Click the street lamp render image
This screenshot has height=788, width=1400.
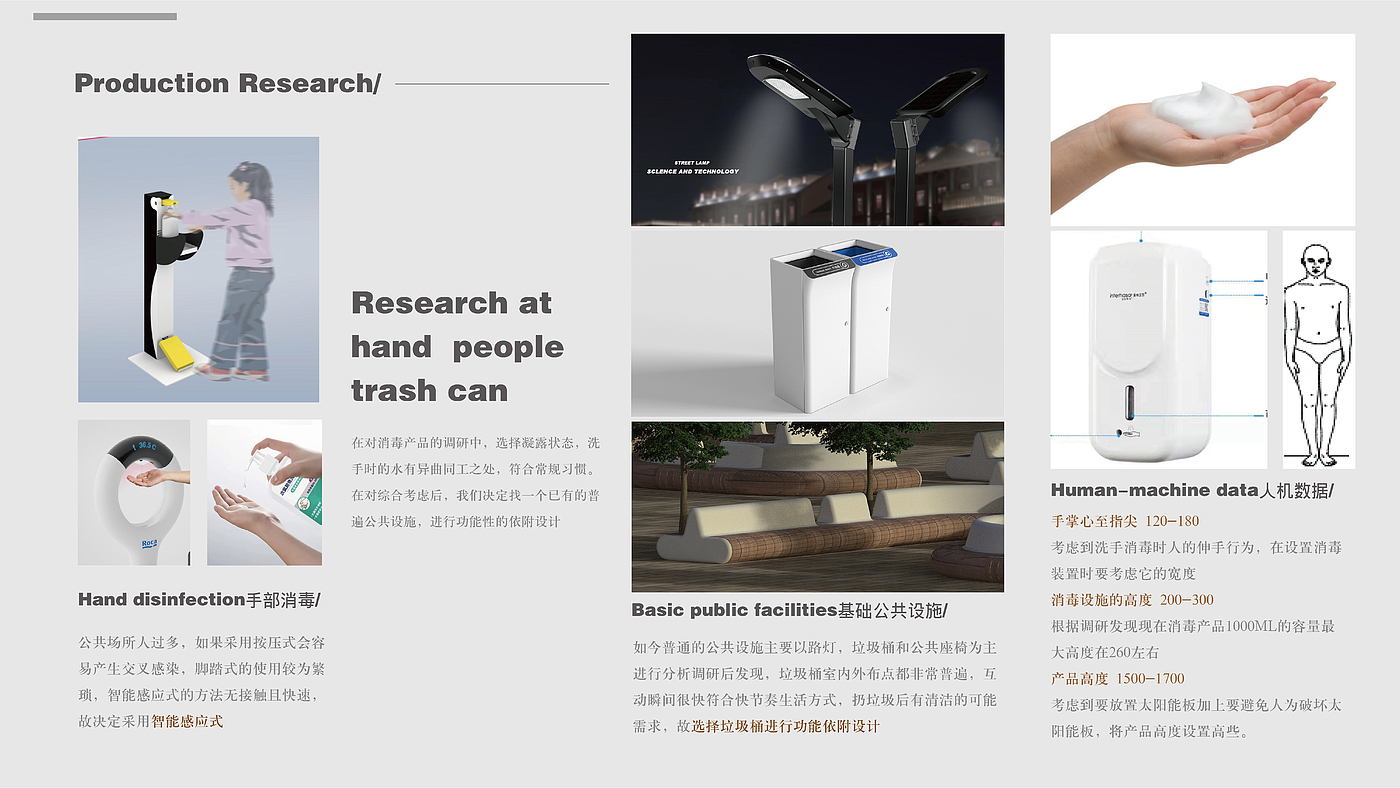click(x=817, y=130)
